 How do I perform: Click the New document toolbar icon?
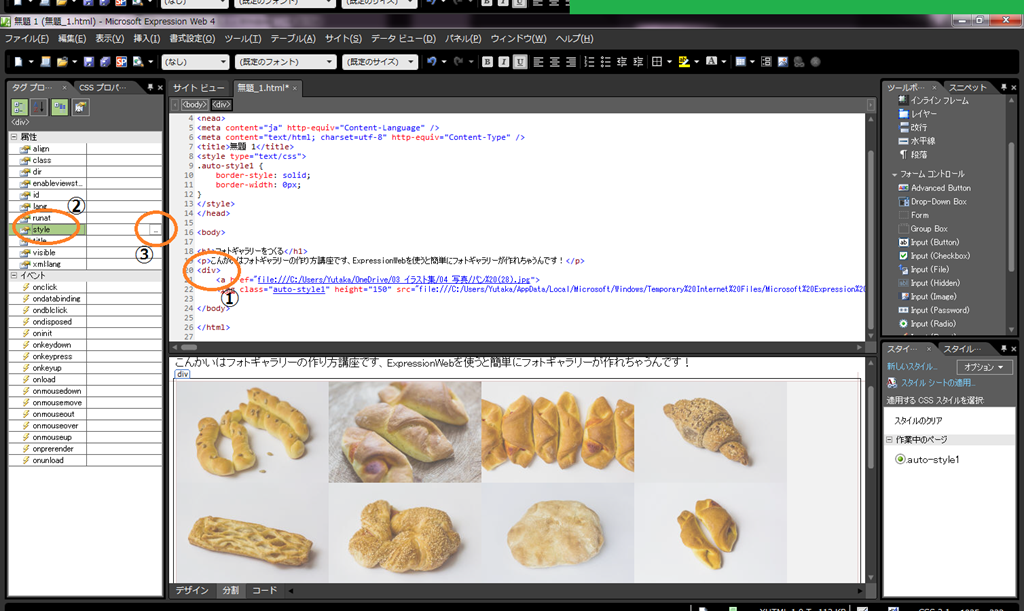[x=18, y=62]
